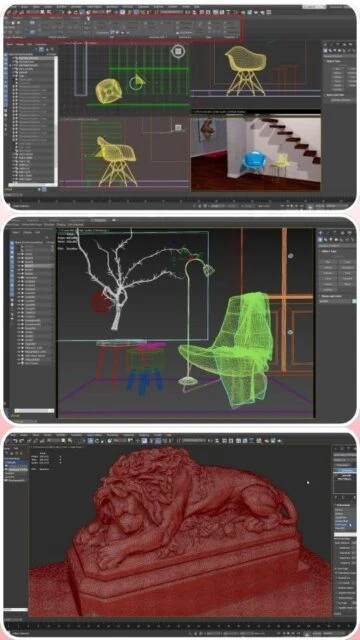This screenshot has width=360, height=640.
Task: Select the floor lamp base in middle screenshot
Action: [x=188, y=381]
